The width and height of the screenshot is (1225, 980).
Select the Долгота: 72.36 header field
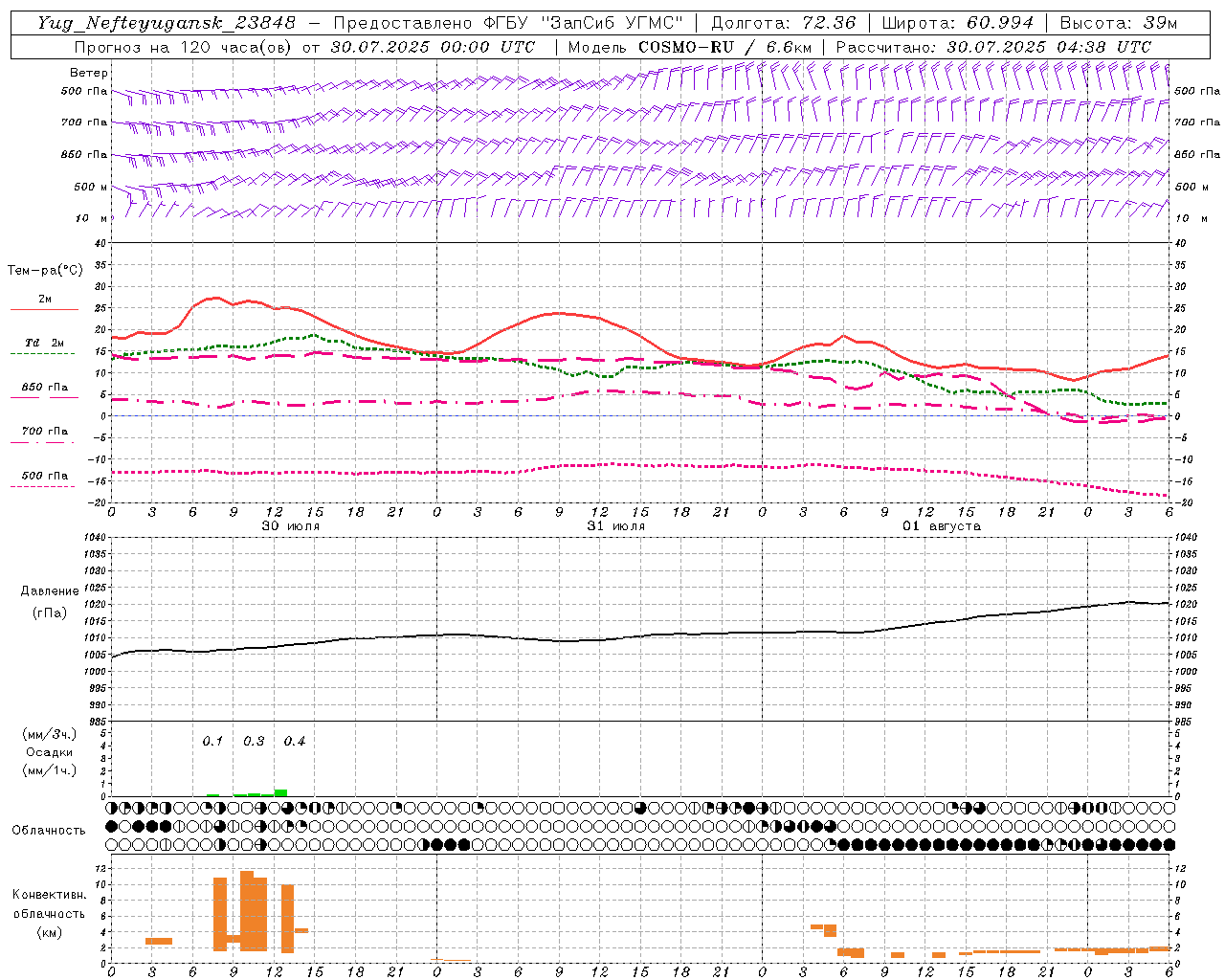coord(784,23)
